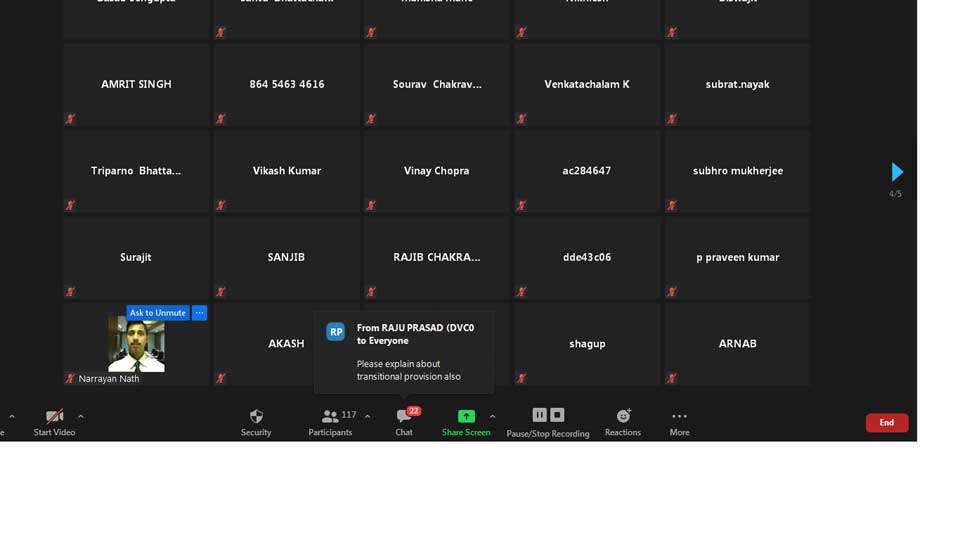Select the Sourav Chakrav... participant tile

click(x=437, y=84)
